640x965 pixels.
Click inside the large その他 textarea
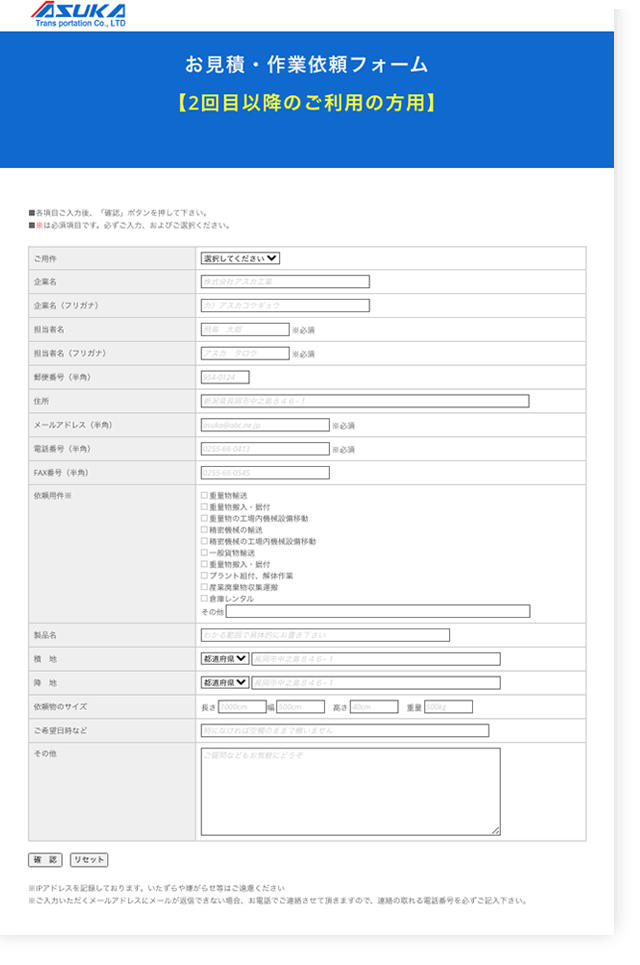click(351, 792)
